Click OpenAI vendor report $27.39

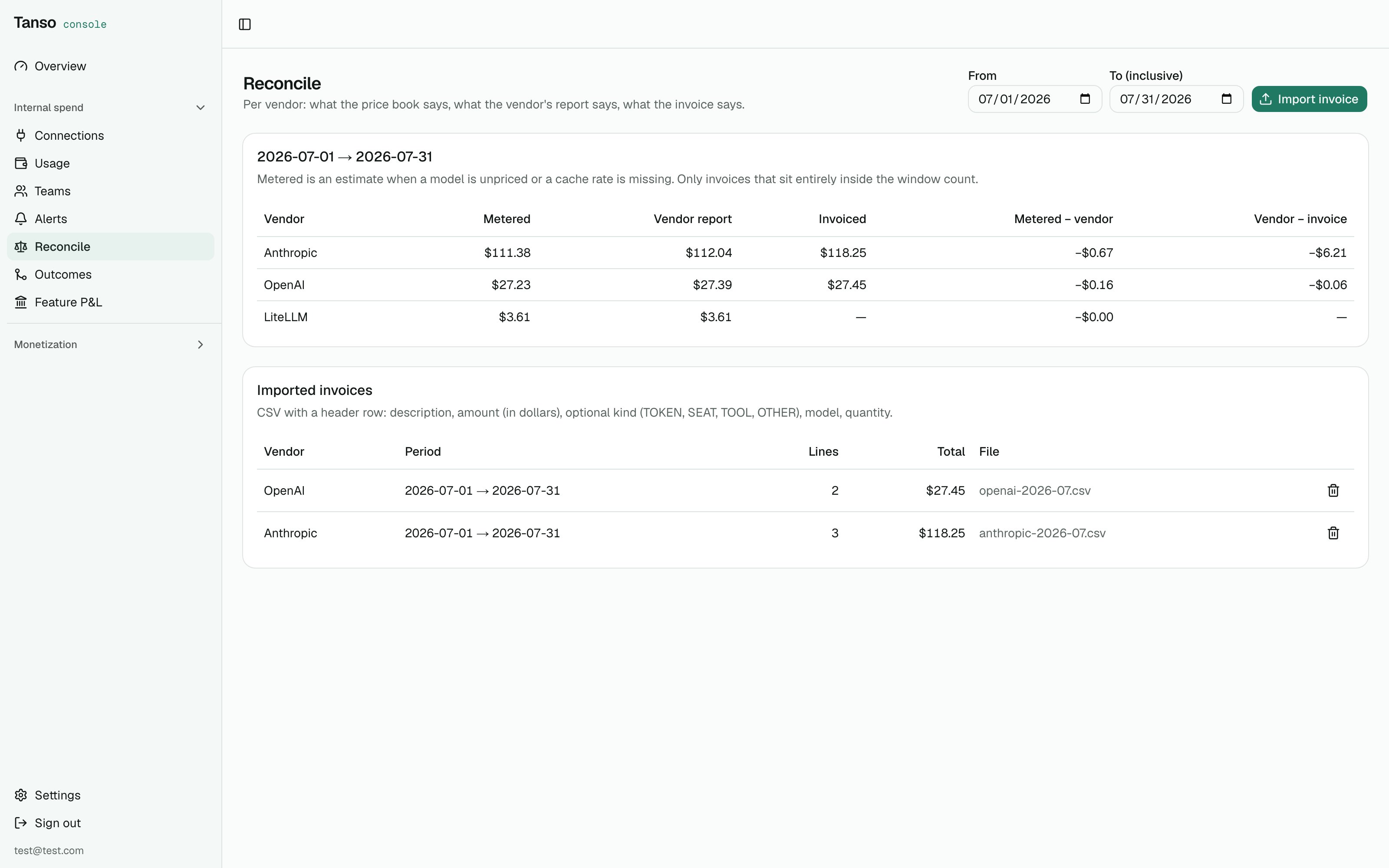pos(712,285)
